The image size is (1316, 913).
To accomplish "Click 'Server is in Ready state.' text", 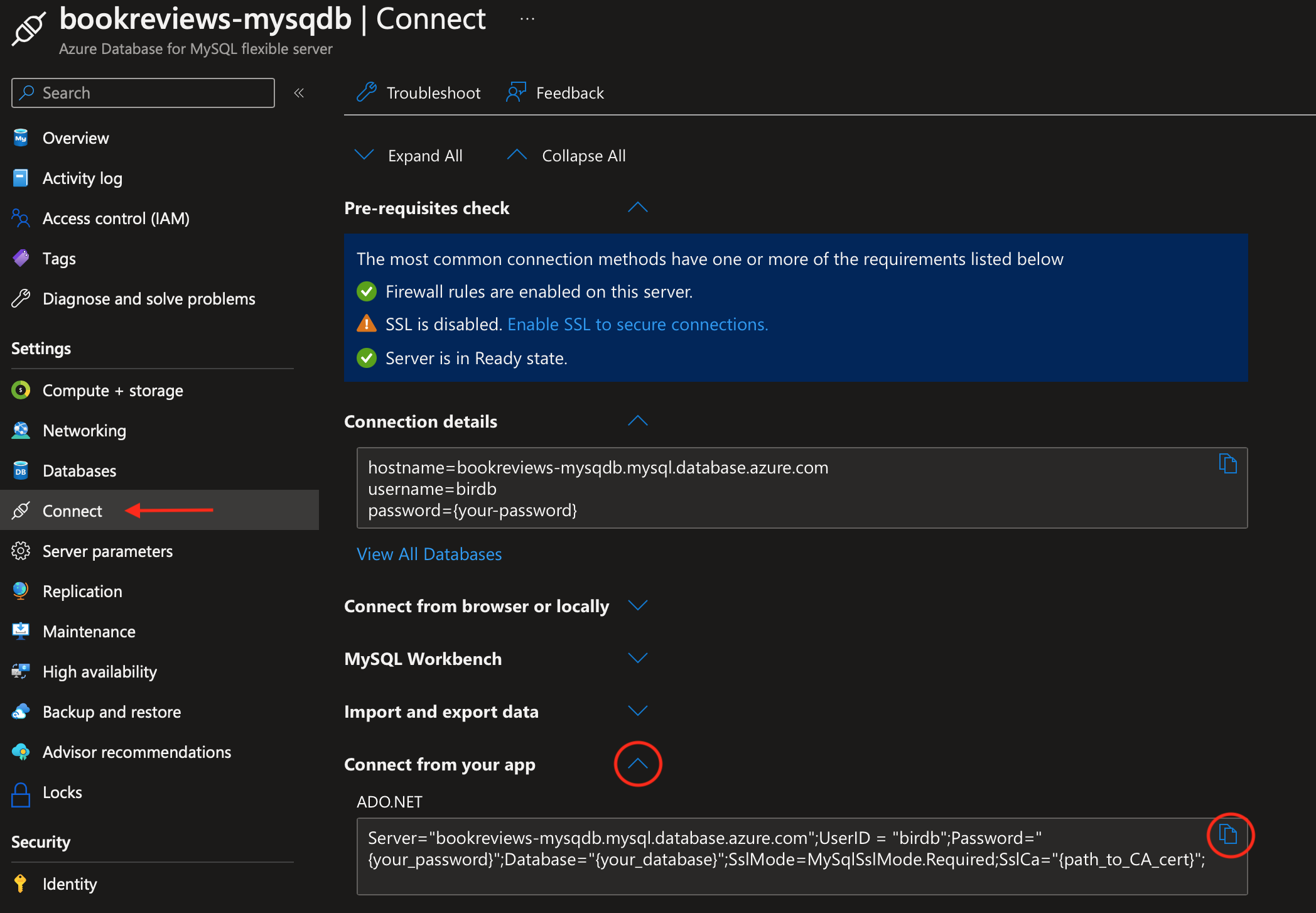I will pos(476,358).
